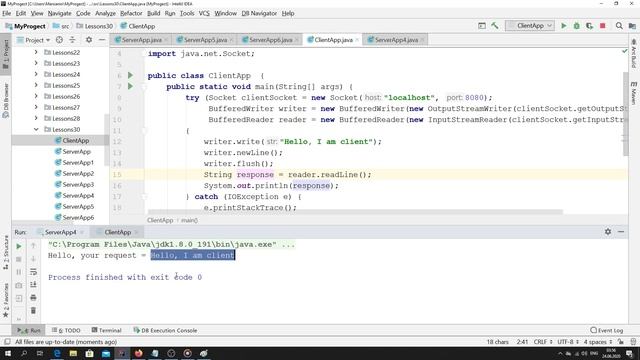Open the DB Navigator menu
640x360 pixels.
click(259, 13)
